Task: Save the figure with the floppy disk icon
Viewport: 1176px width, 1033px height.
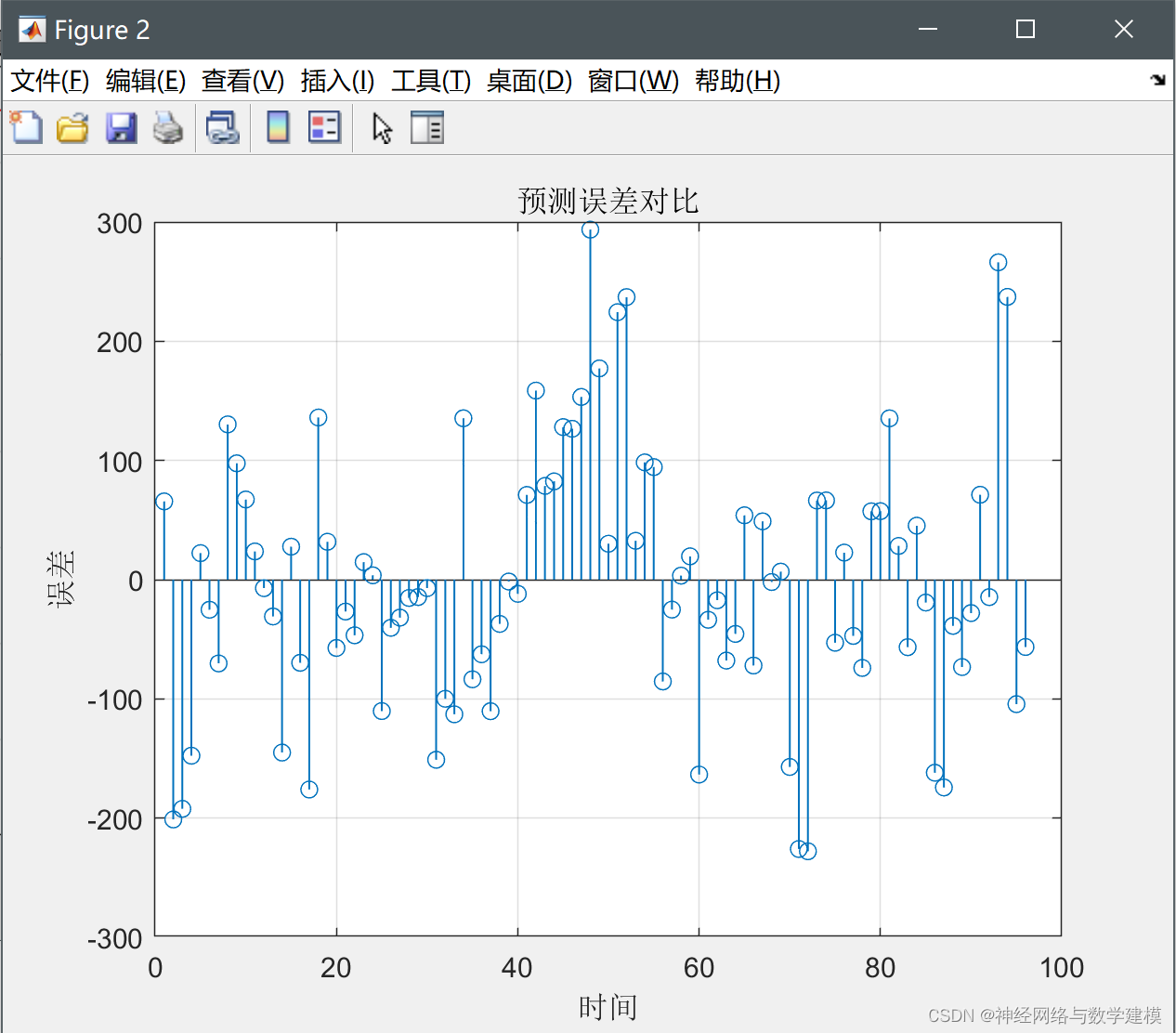Action: tap(121, 127)
